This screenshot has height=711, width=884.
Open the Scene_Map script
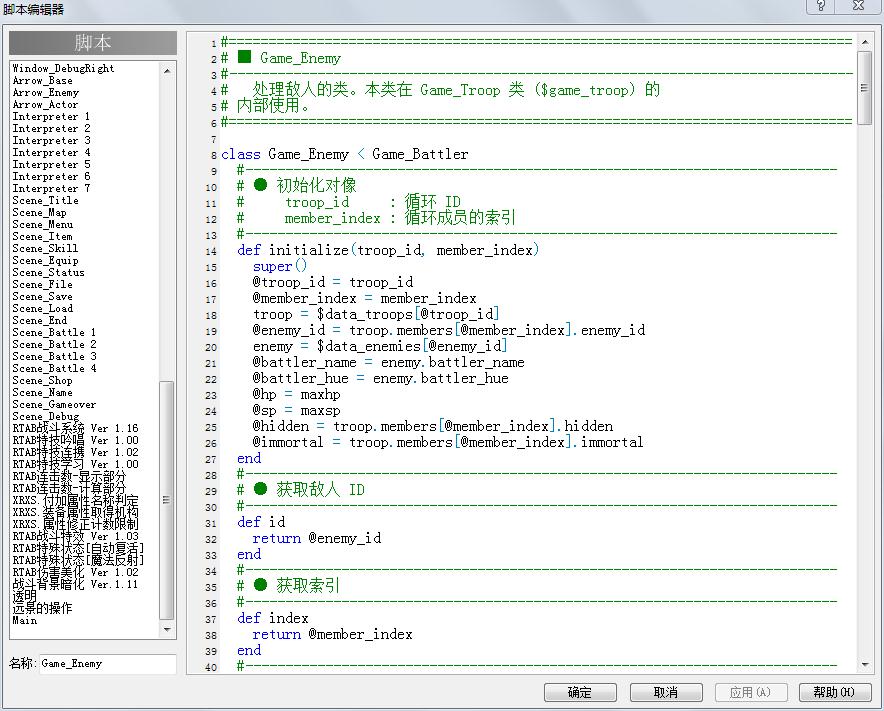(x=39, y=213)
